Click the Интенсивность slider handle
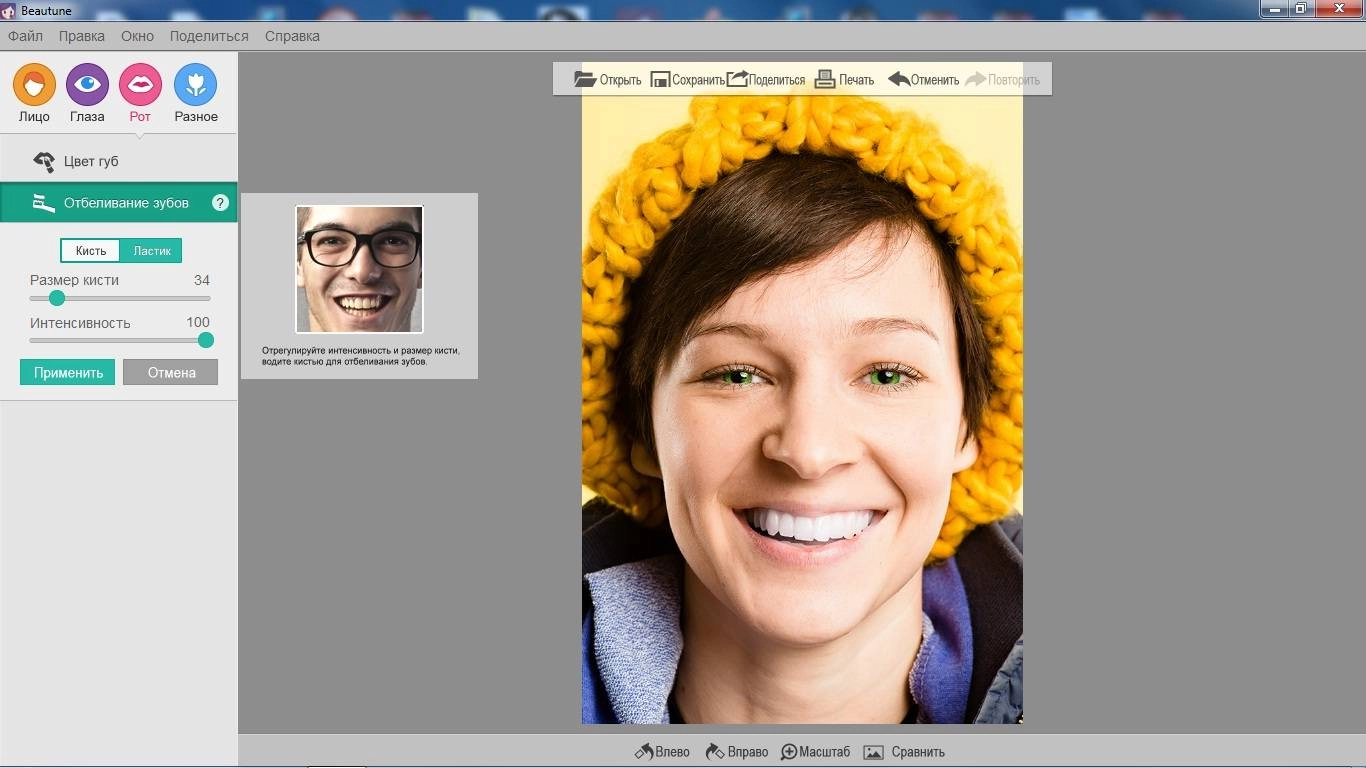The width and height of the screenshot is (1366, 768). pos(206,340)
